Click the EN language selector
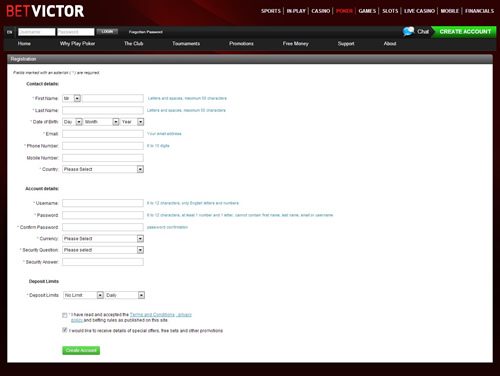 10,32
